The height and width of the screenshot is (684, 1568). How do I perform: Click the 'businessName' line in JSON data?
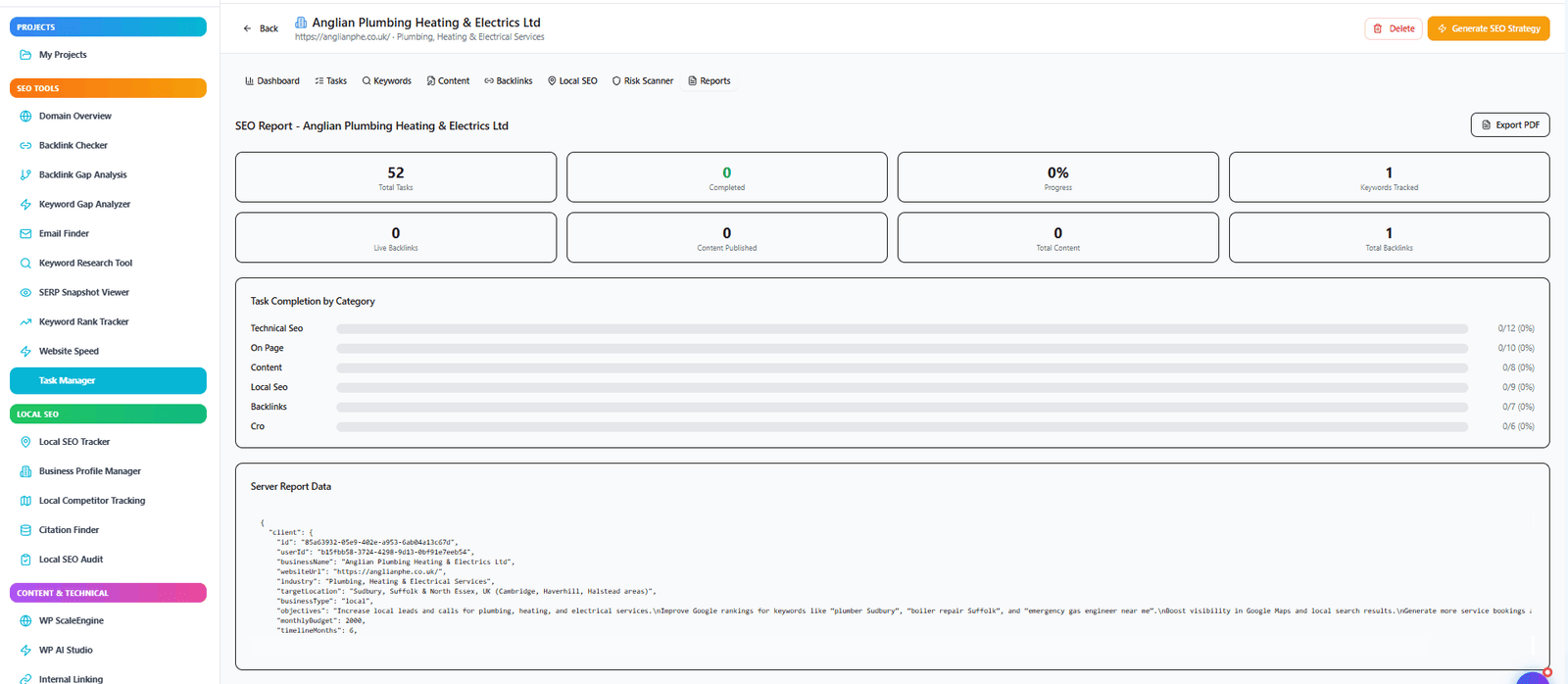point(395,562)
